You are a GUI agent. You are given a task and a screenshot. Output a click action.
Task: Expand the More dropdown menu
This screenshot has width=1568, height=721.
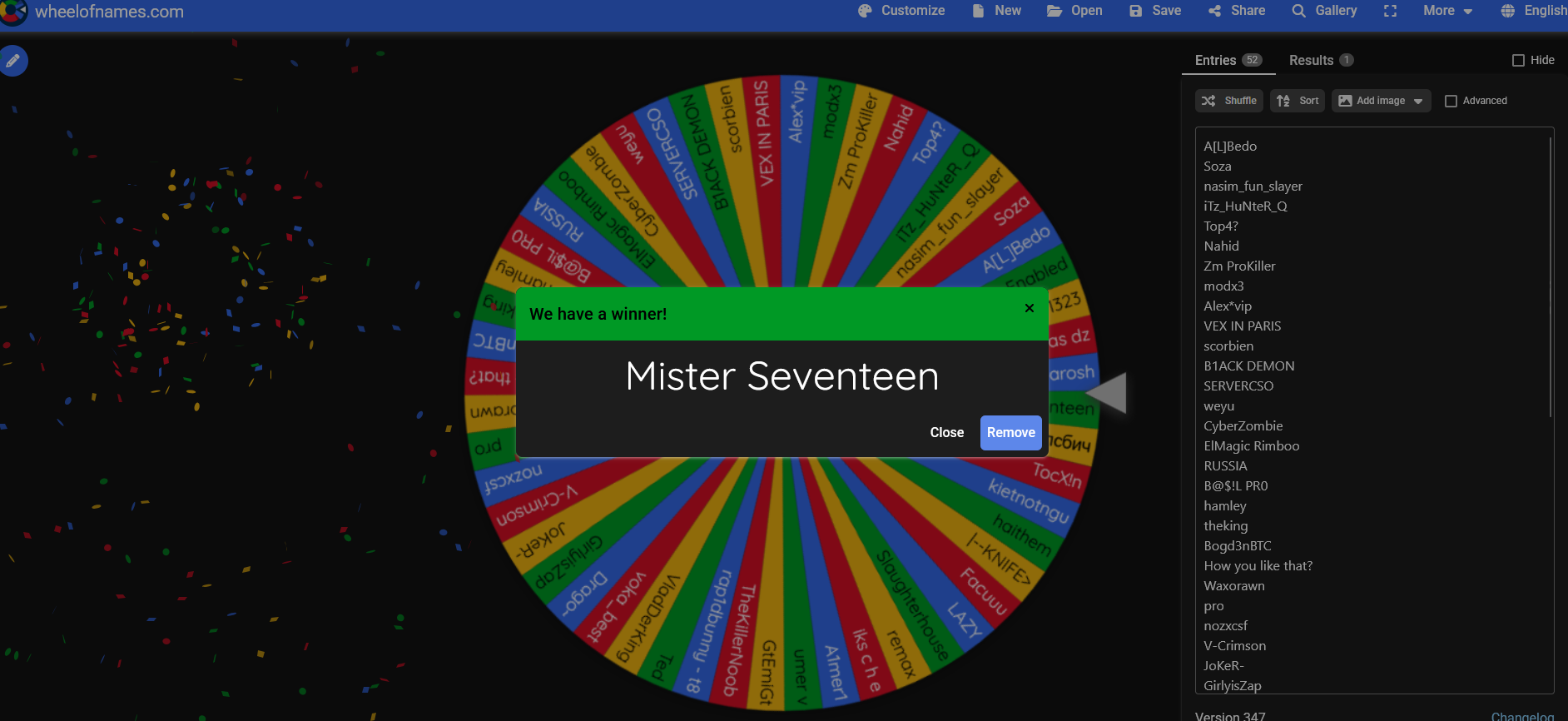[x=1447, y=11]
